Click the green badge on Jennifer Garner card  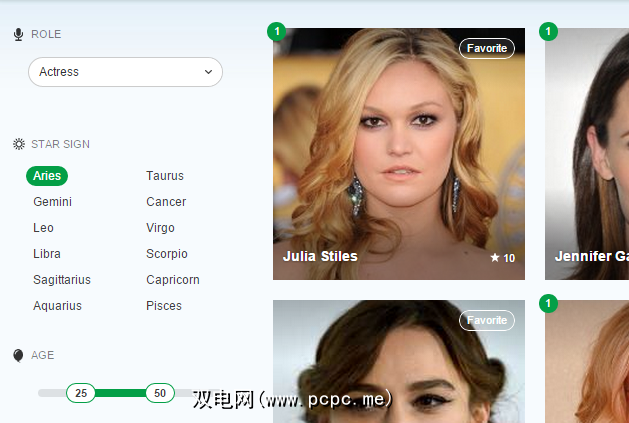tap(548, 31)
